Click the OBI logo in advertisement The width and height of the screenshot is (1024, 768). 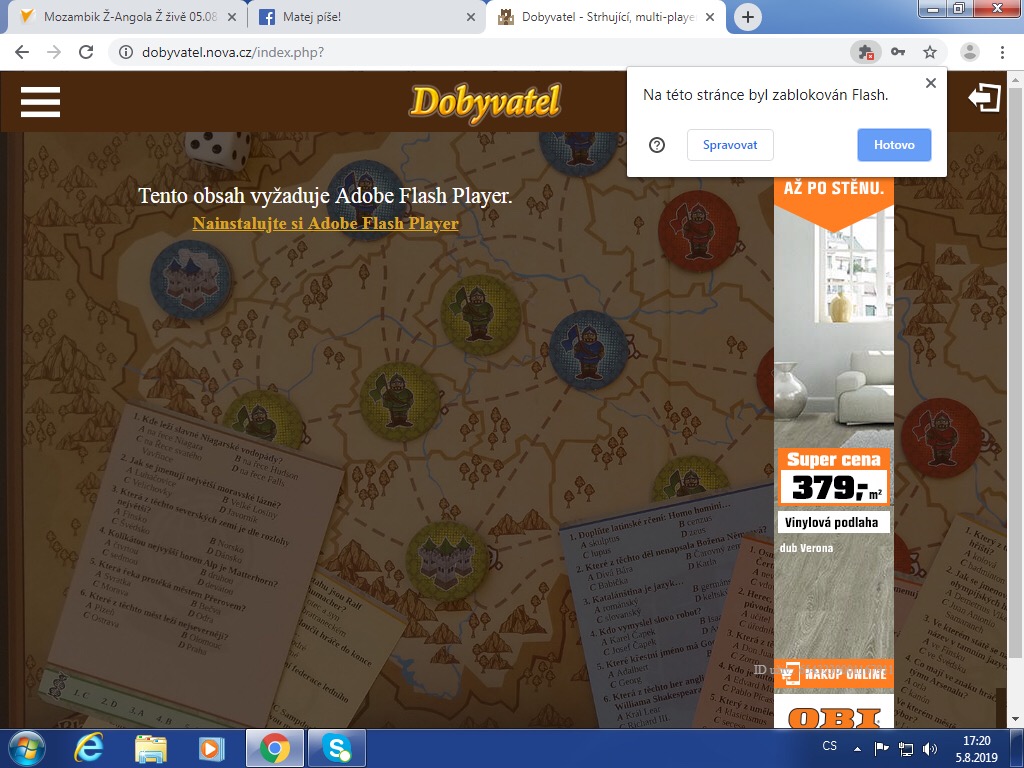point(834,717)
